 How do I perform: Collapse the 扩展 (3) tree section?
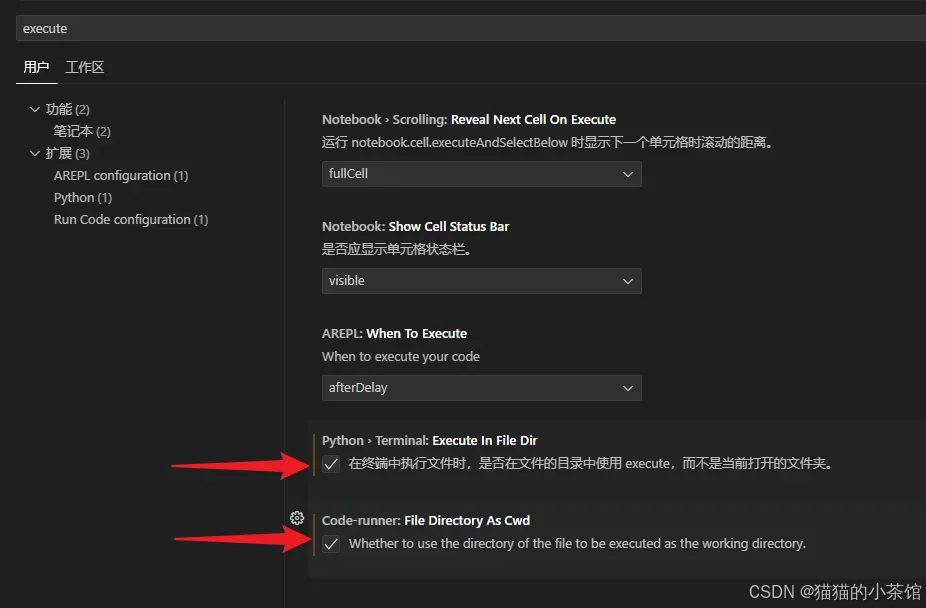coord(35,153)
